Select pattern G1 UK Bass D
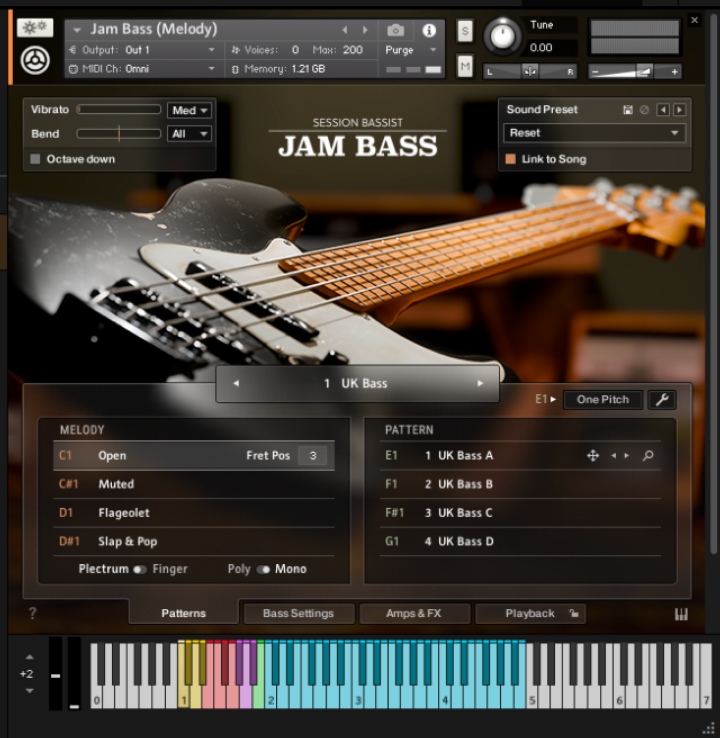 520,542
